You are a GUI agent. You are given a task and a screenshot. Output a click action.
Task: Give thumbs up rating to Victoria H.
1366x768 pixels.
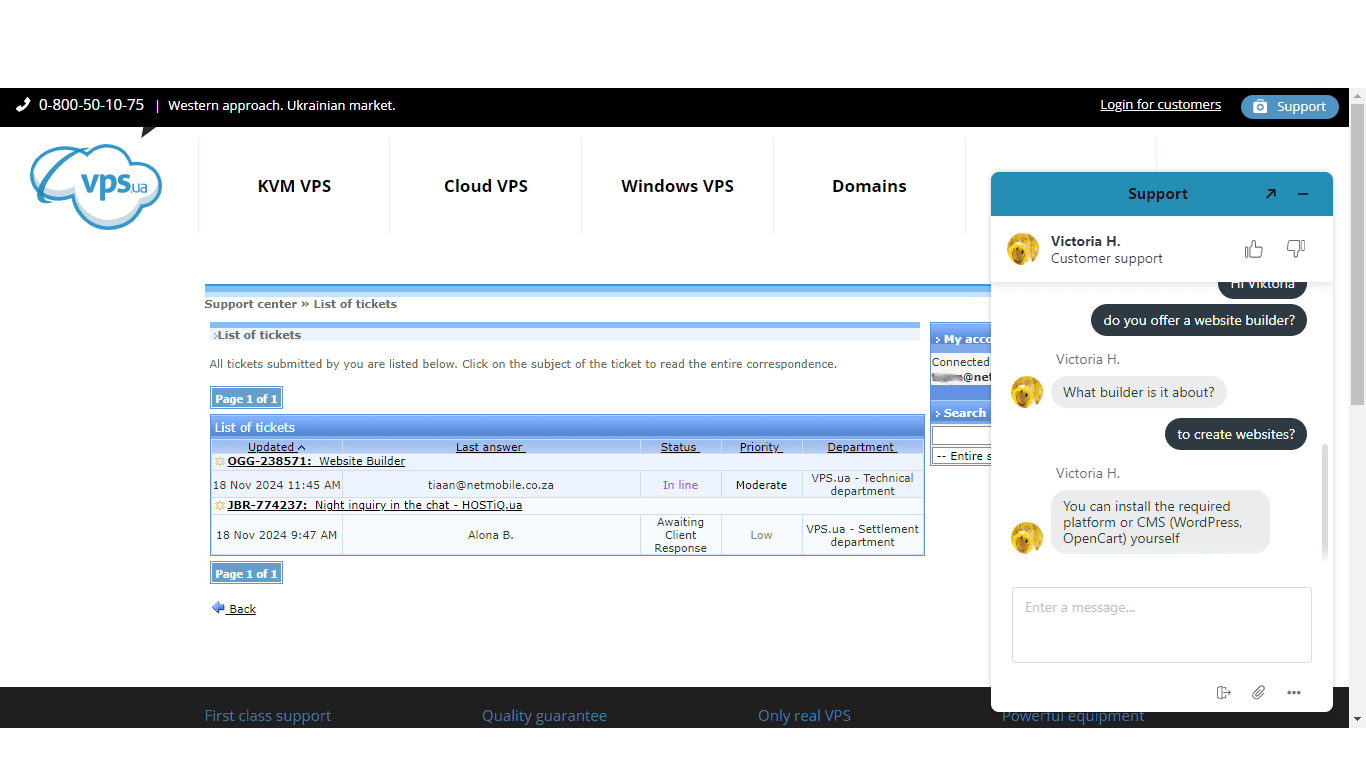1254,249
